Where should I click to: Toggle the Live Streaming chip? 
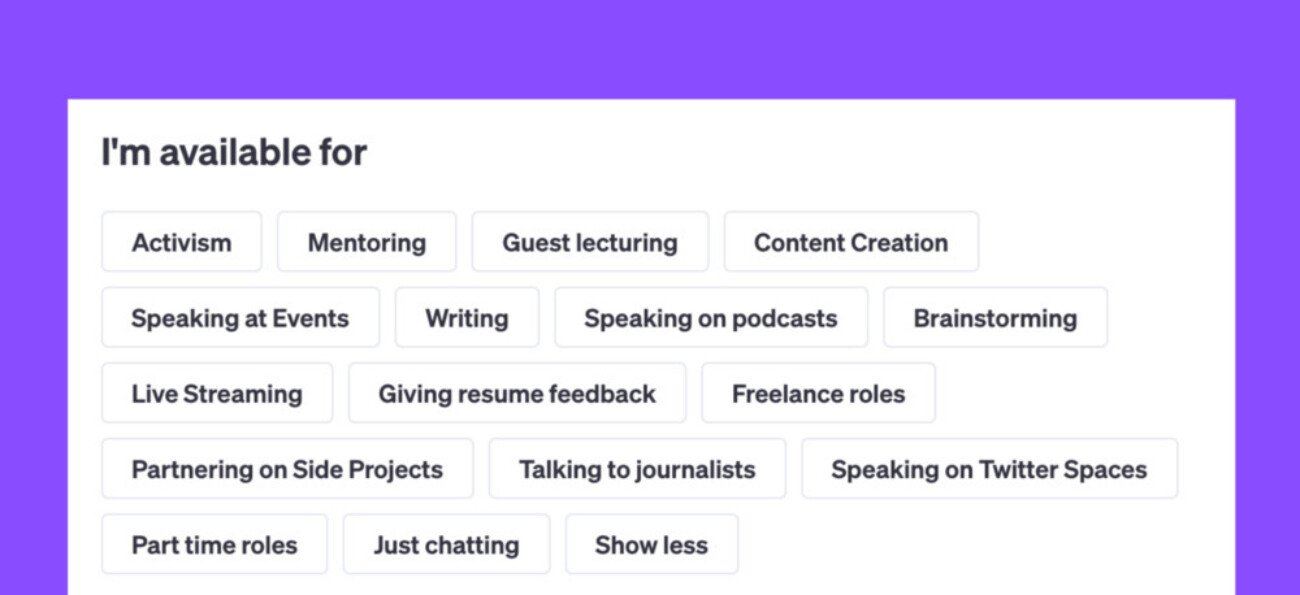point(216,393)
